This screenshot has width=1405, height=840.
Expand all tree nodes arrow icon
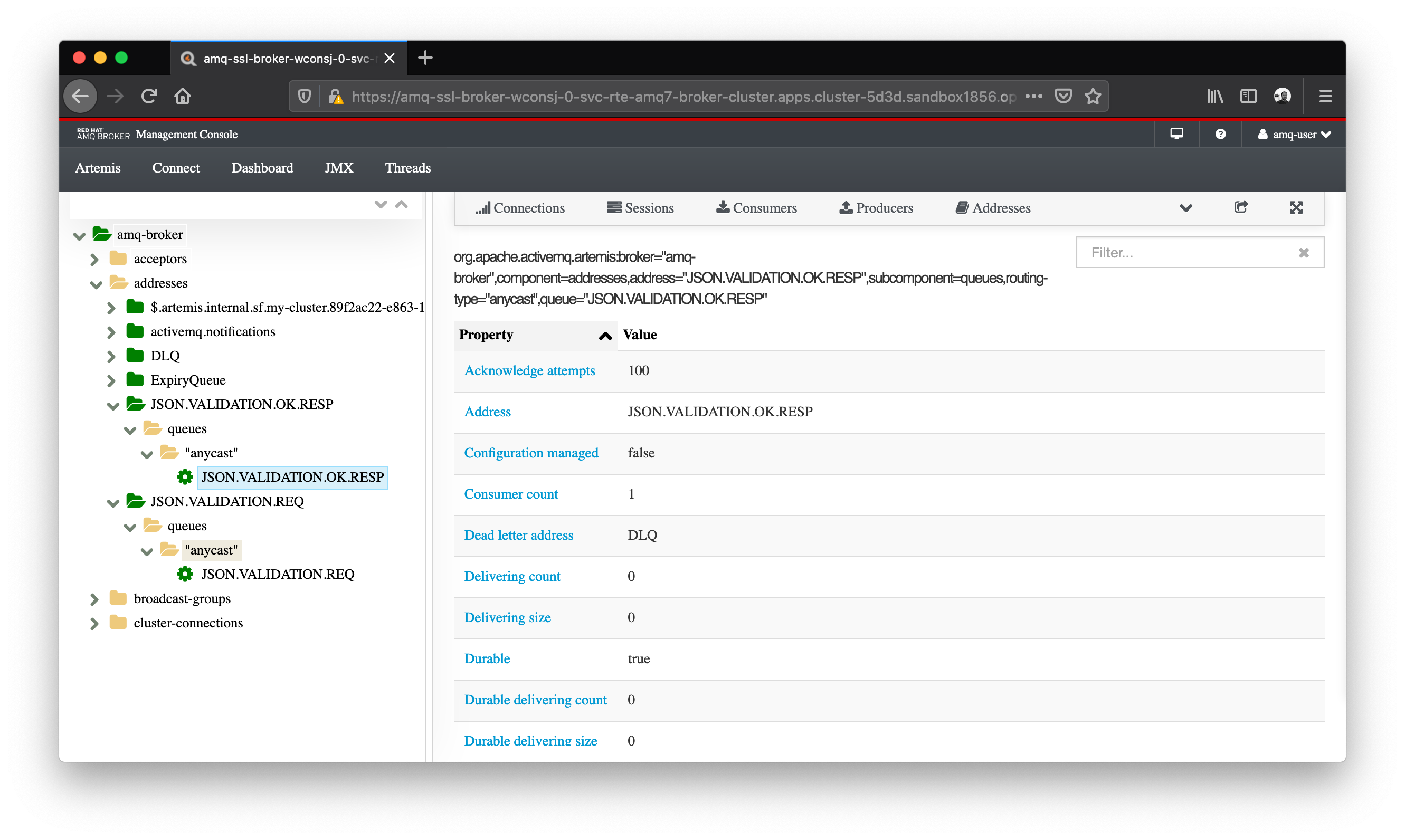click(381, 204)
